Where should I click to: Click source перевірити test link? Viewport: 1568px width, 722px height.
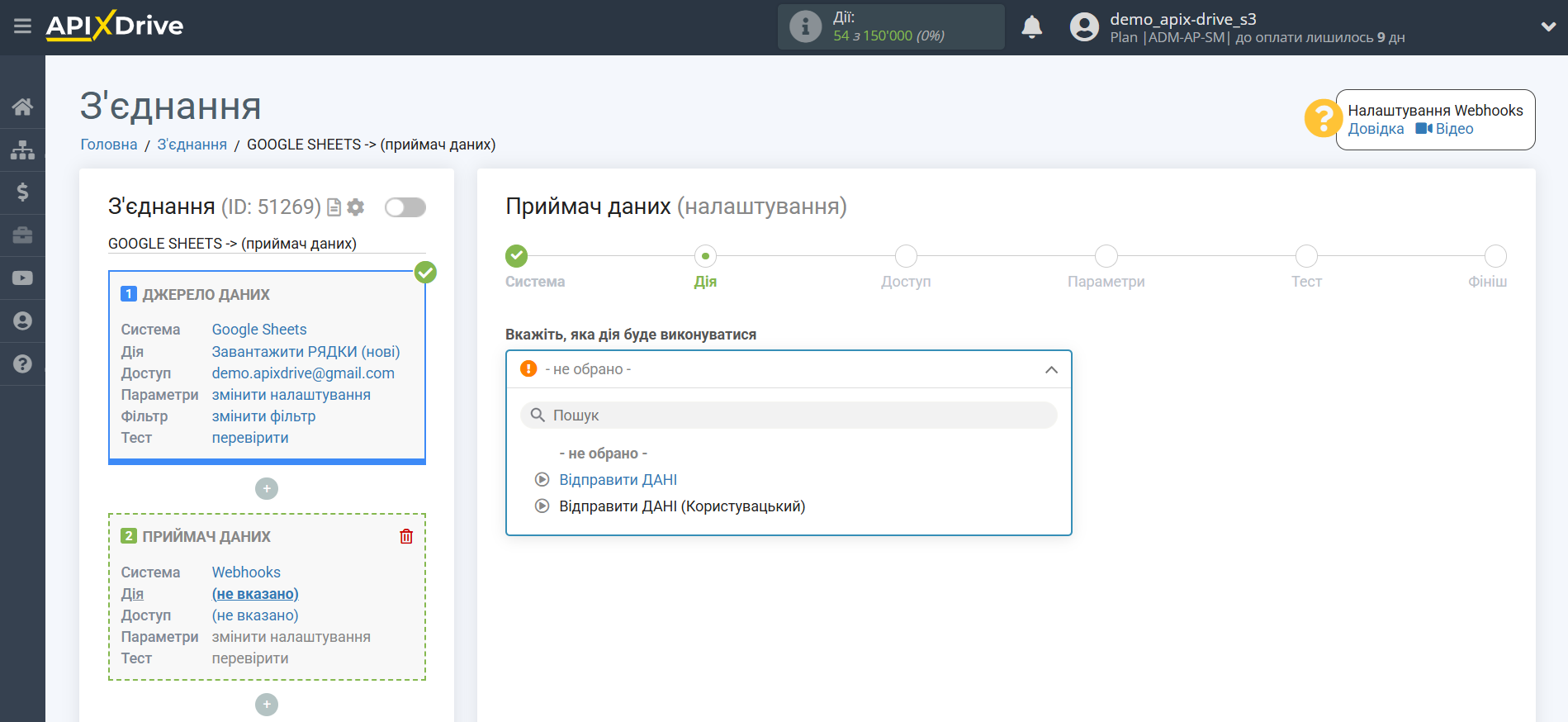pyautogui.click(x=250, y=438)
